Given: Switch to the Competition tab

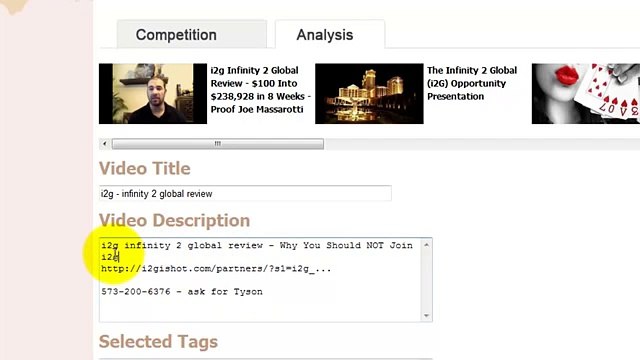Looking at the screenshot, I should [x=192, y=34].
